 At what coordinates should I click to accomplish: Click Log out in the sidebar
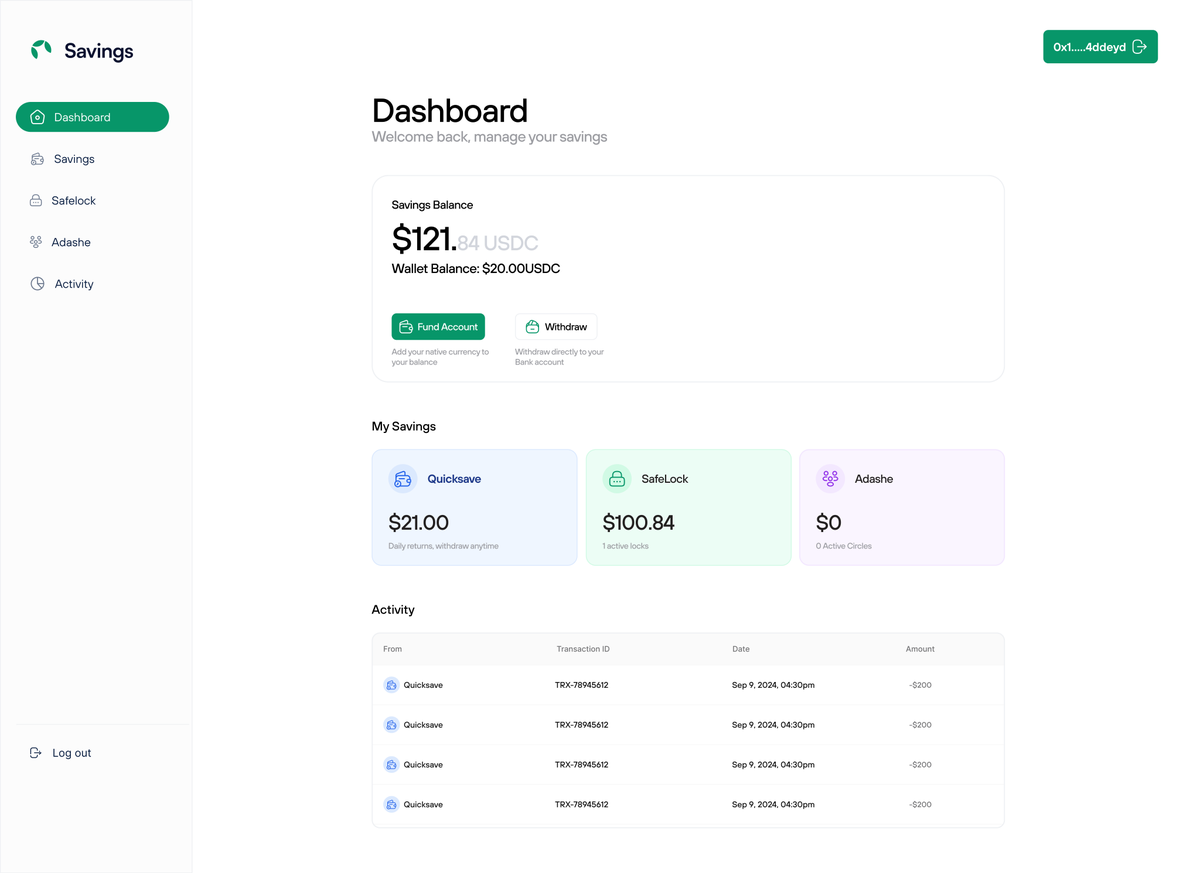click(62, 753)
